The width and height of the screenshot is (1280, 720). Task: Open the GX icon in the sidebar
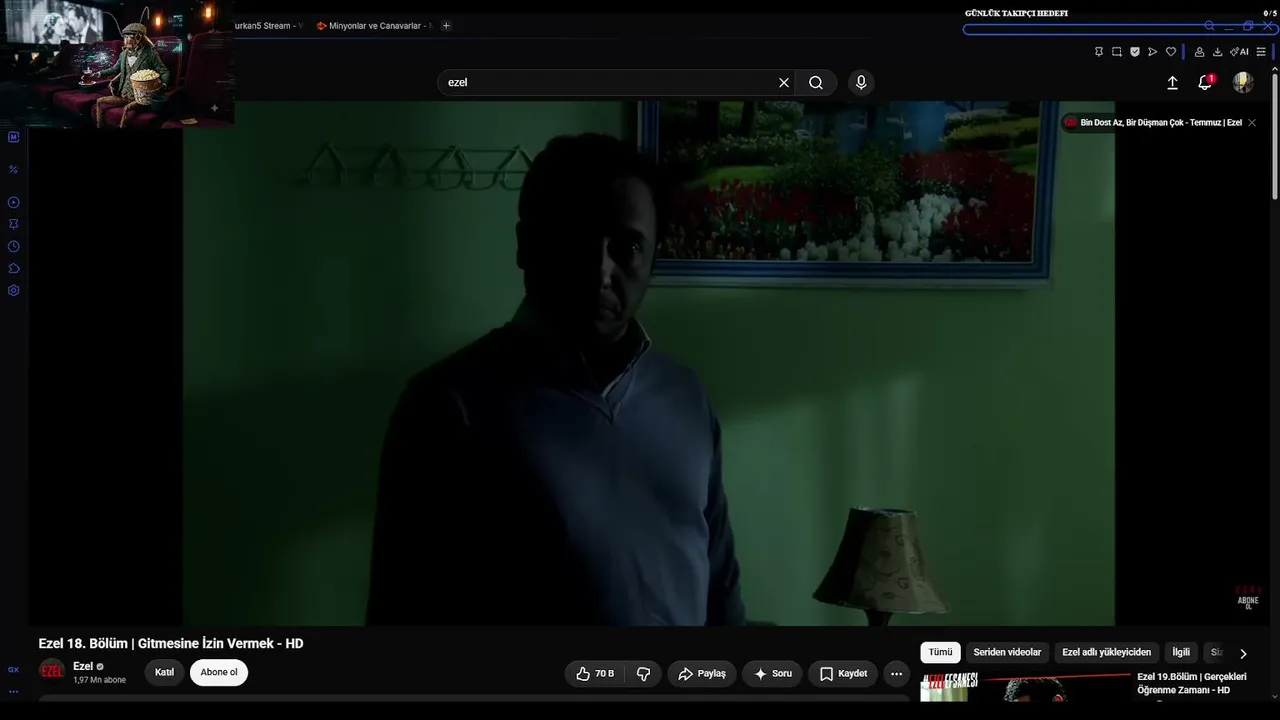pyautogui.click(x=14, y=670)
